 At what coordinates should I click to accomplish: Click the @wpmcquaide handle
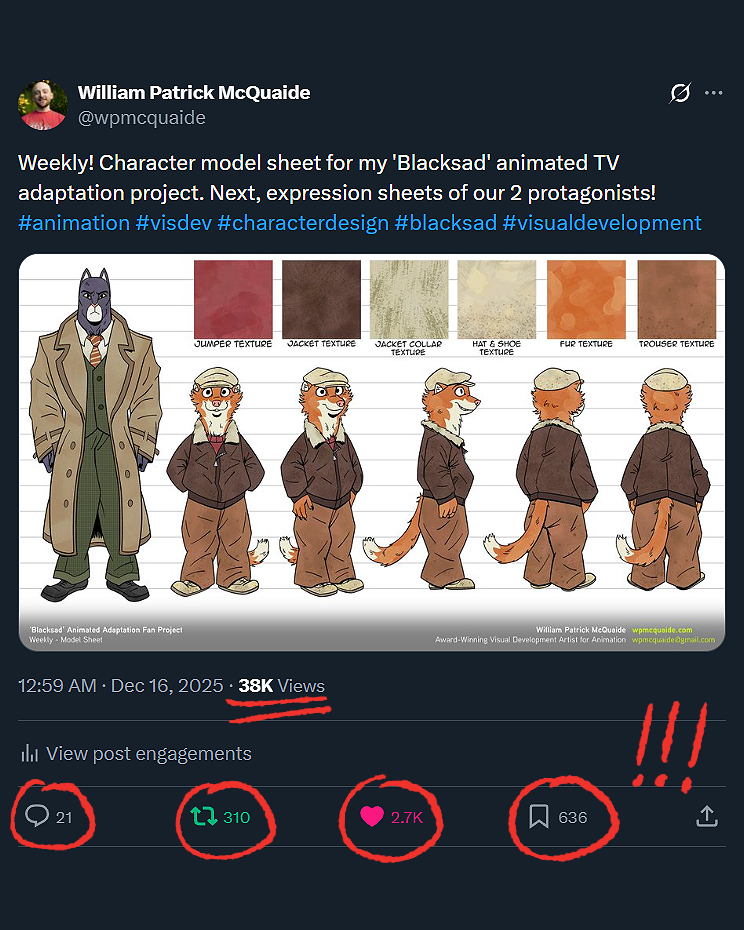(141, 118)
